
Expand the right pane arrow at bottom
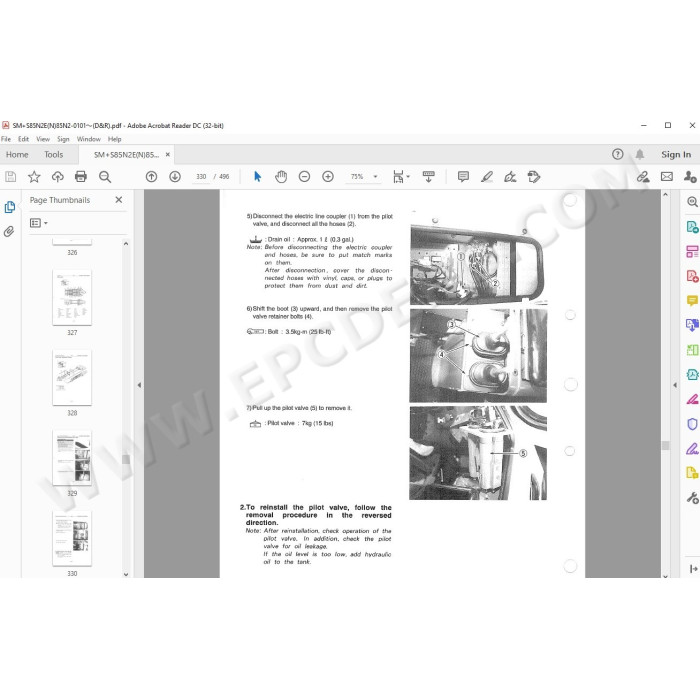pos(693,568)
